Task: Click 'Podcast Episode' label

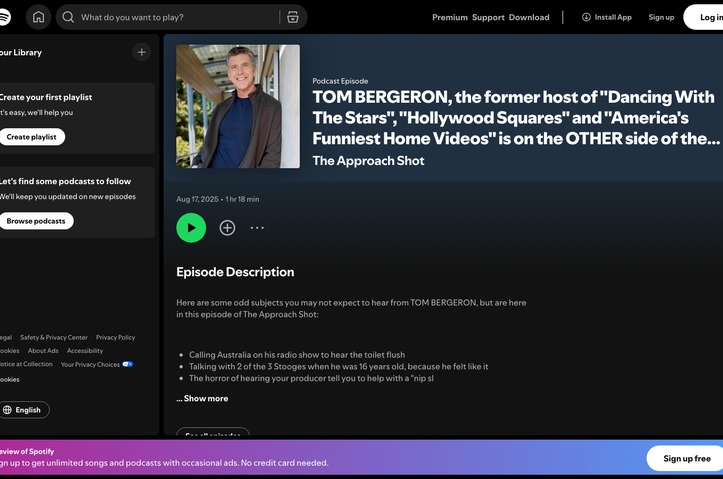Action: (340, 81)
